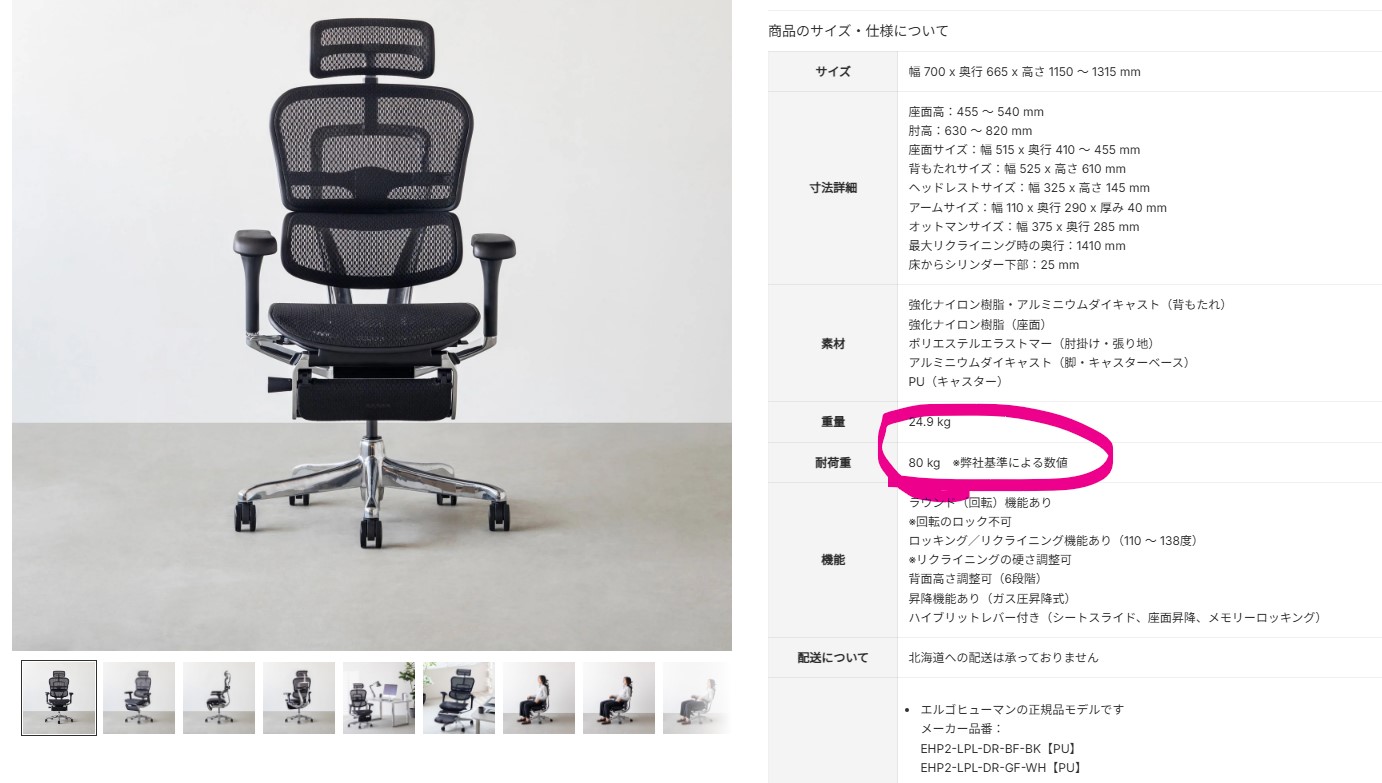Click the 商品のサイズ・仕様について heading

[x=858, y=31]
